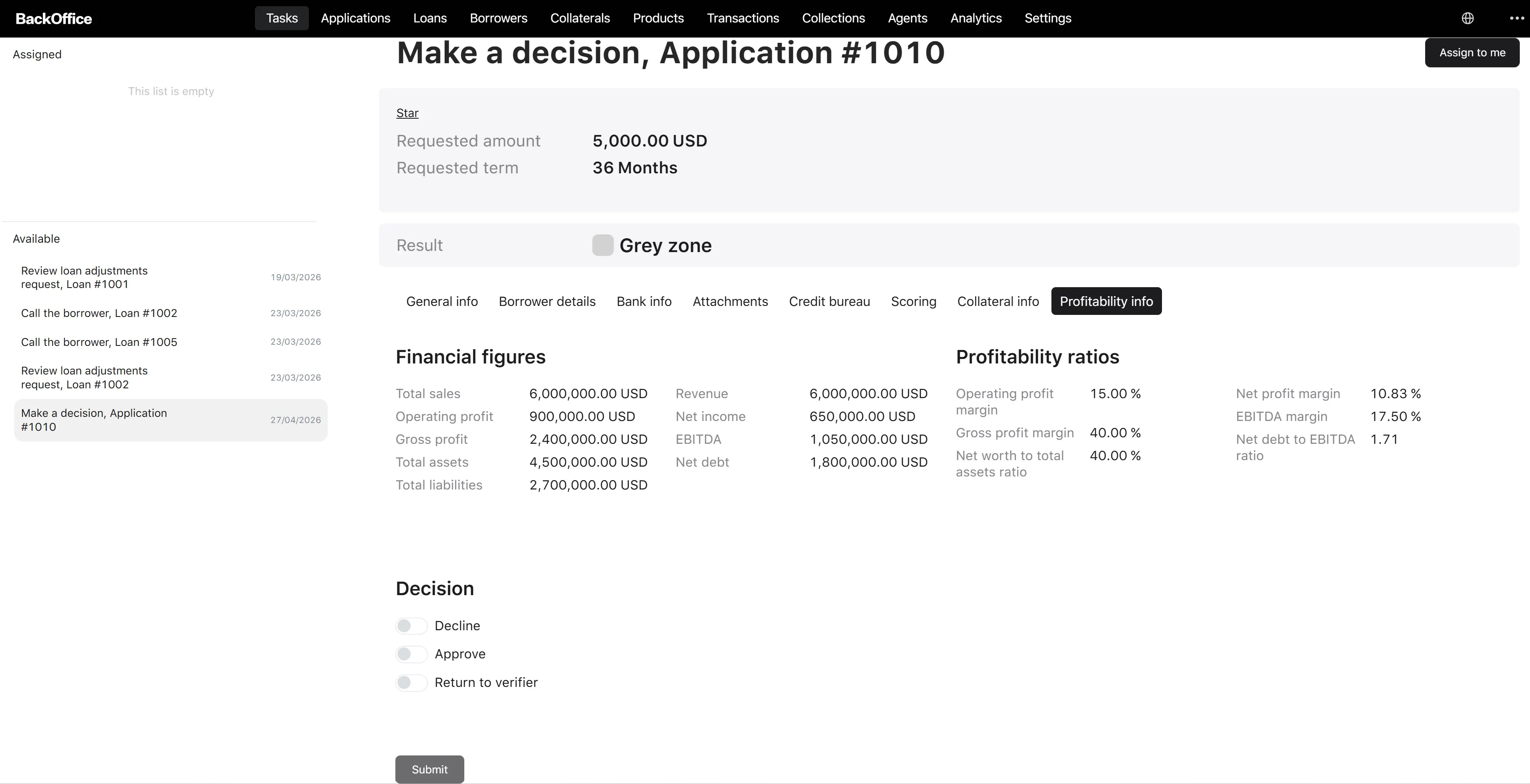Image resolution: width=1530 pixels, height=784 pixels.
Task: Click the 19/03/2026 task date
Action: click(x=295, y=277)
